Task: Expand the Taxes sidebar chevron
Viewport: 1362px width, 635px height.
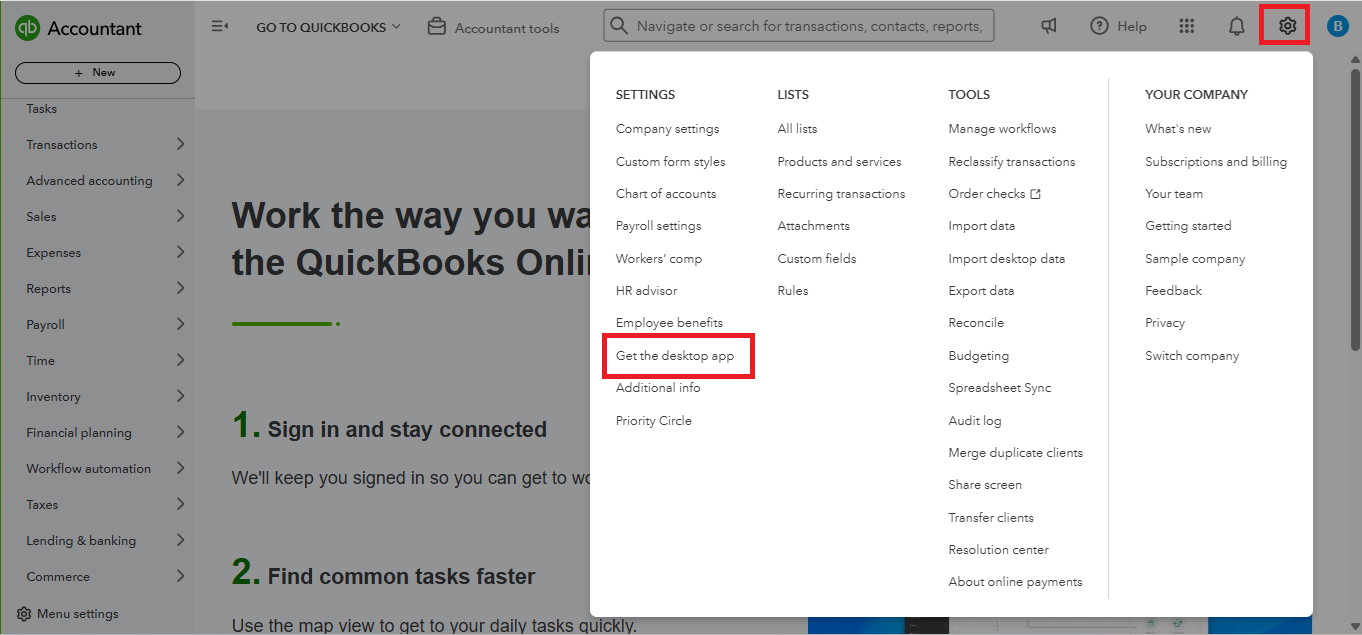Action: click(x=180, y=504)
